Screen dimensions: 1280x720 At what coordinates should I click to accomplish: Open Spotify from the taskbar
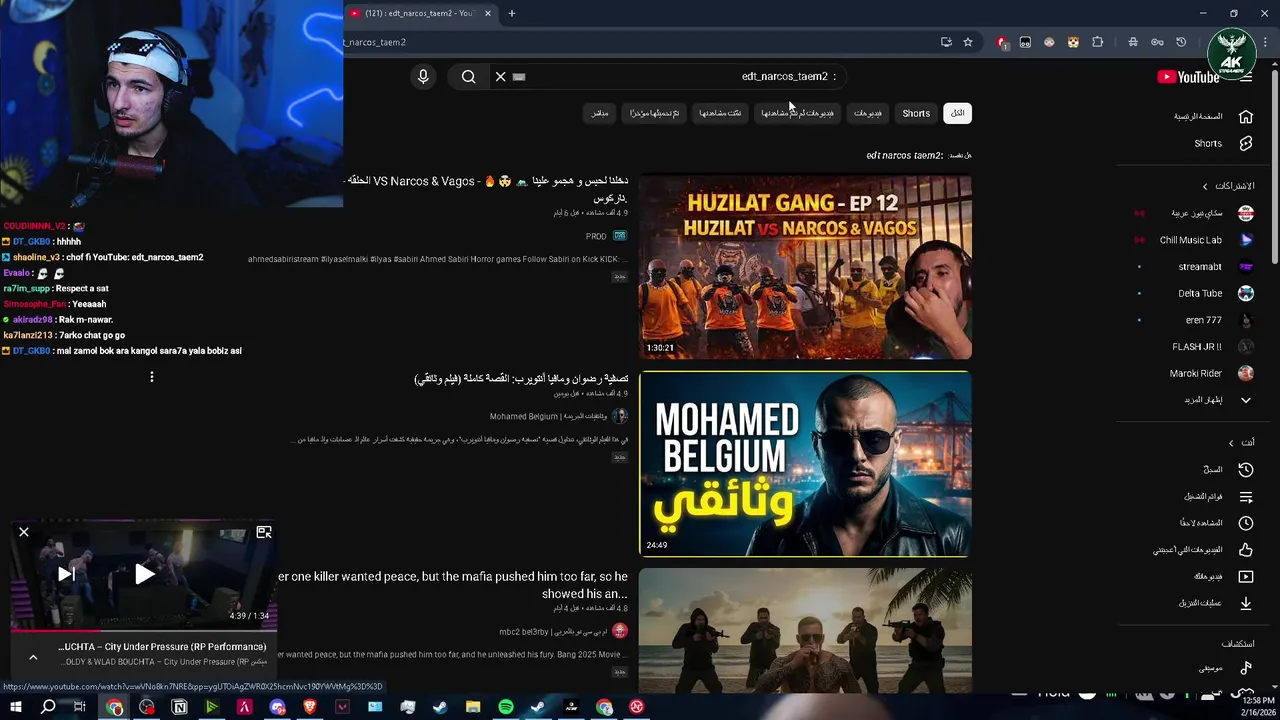pos(506,707)
